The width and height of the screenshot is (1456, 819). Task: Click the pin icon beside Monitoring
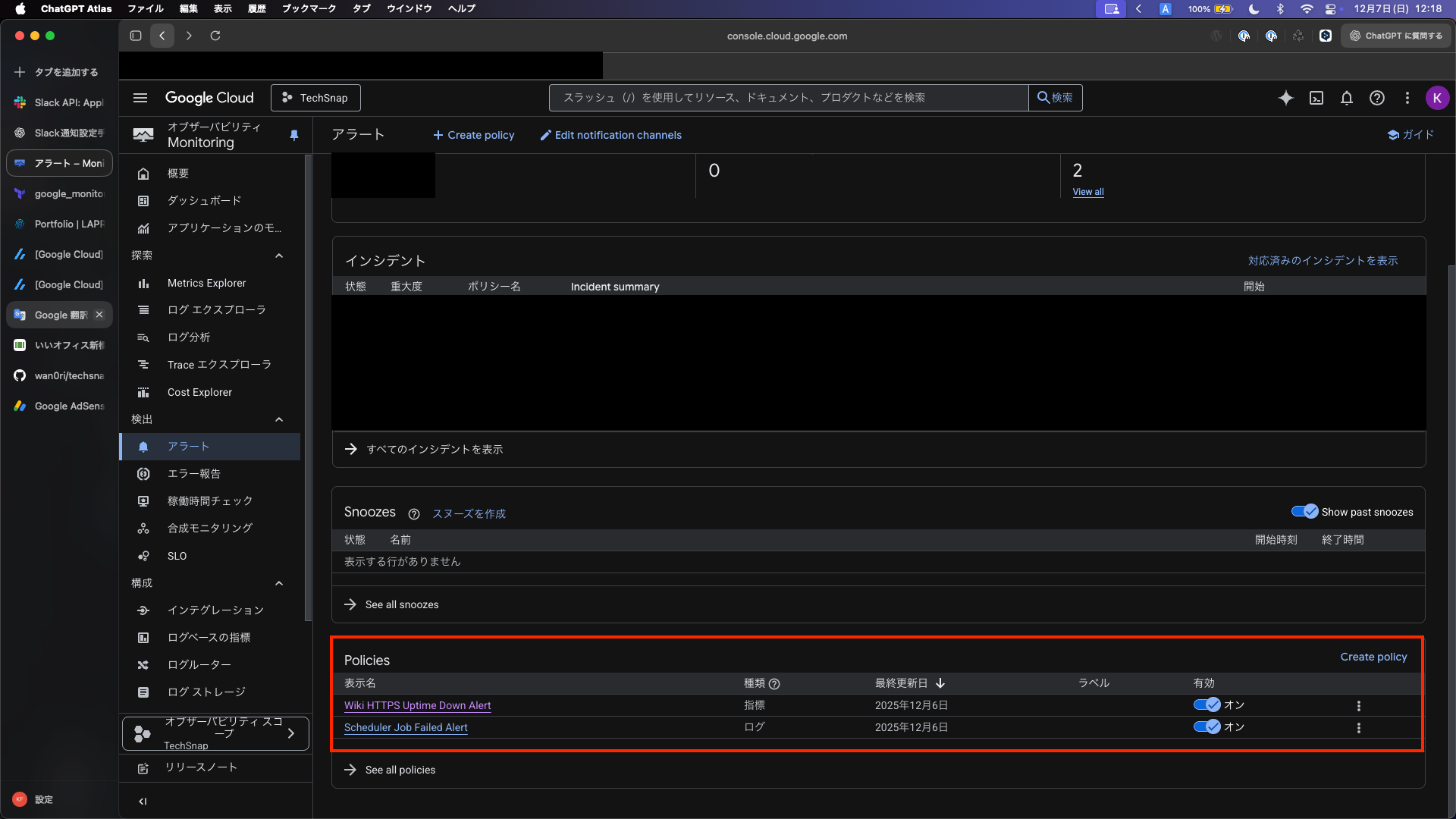[x=294, y=135]
